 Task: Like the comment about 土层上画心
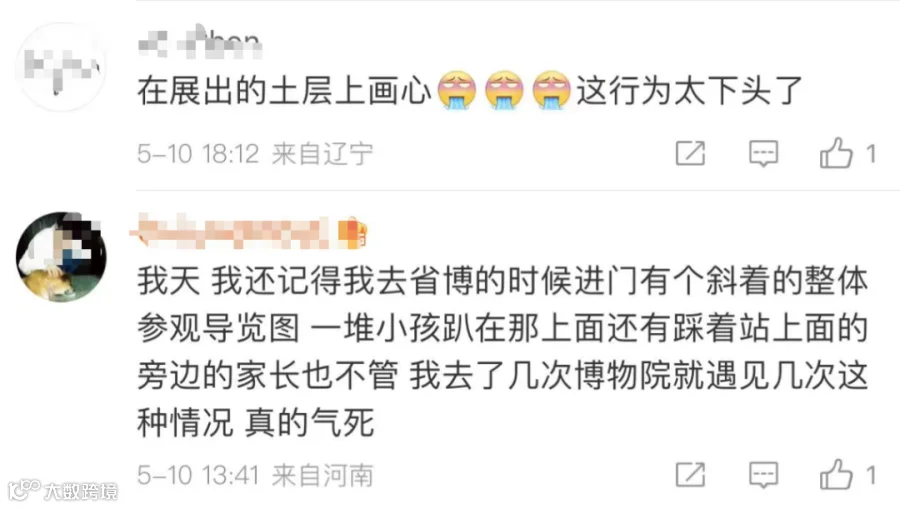(836, 153)
